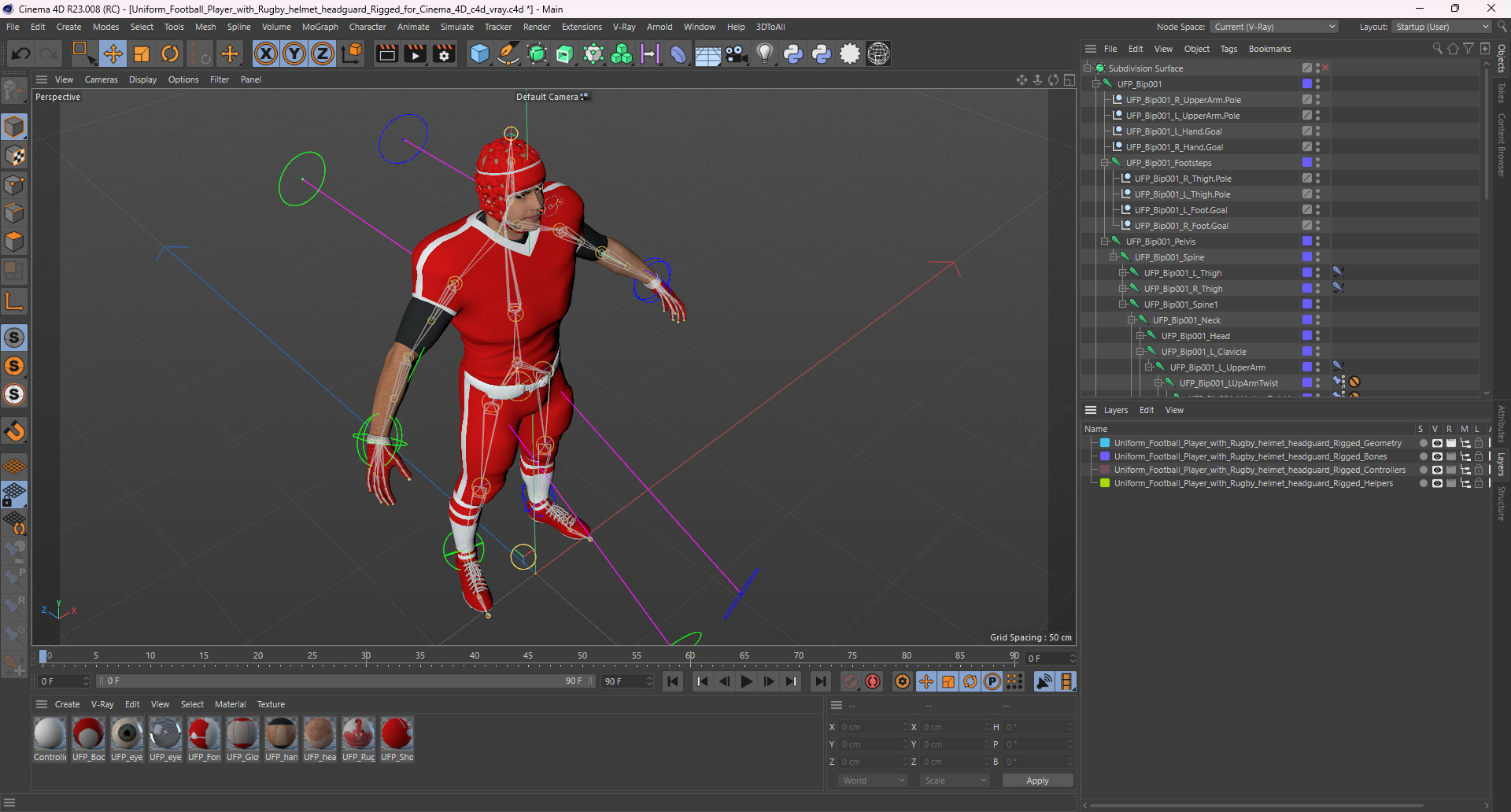Image resolution: width=1511 pixels, height=812 pixels.
Task: Open Material manager Texture menu
Action: (271, 704)
